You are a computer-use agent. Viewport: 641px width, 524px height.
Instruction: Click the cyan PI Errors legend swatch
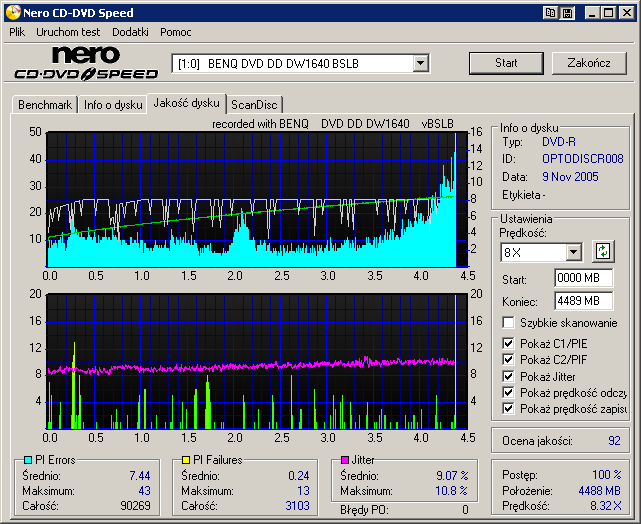point(28,460)
